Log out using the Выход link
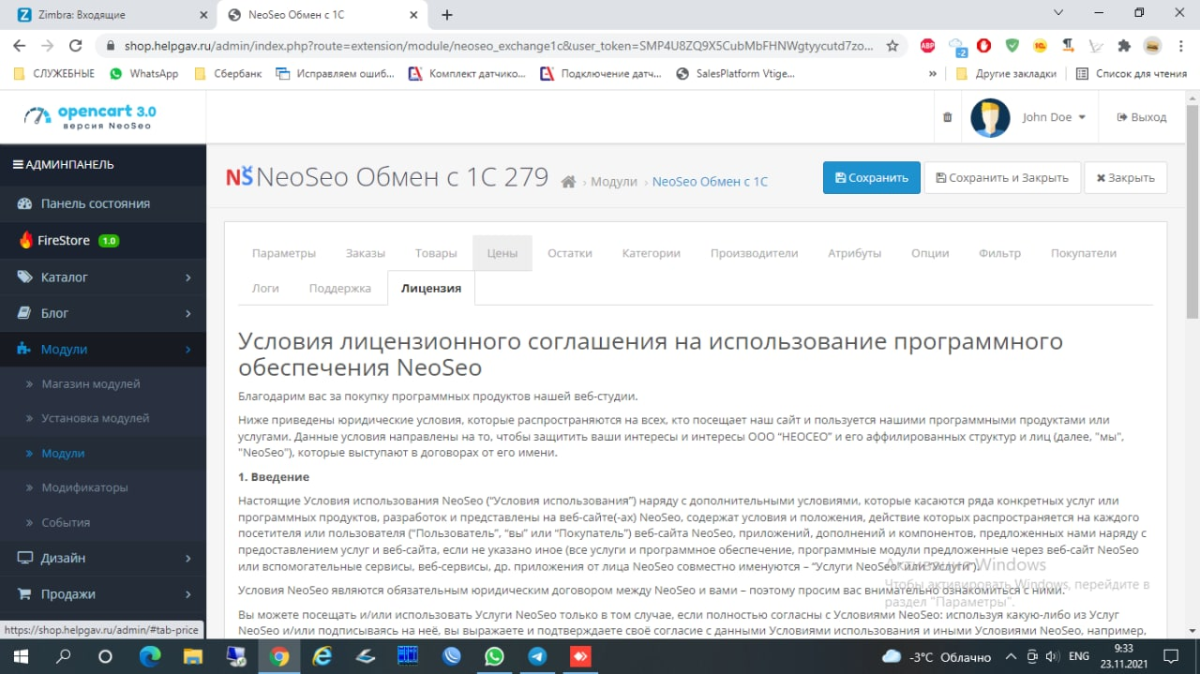Viewport: 1200px width, 674px height. pyautogui.click(x=1142, y=117)
